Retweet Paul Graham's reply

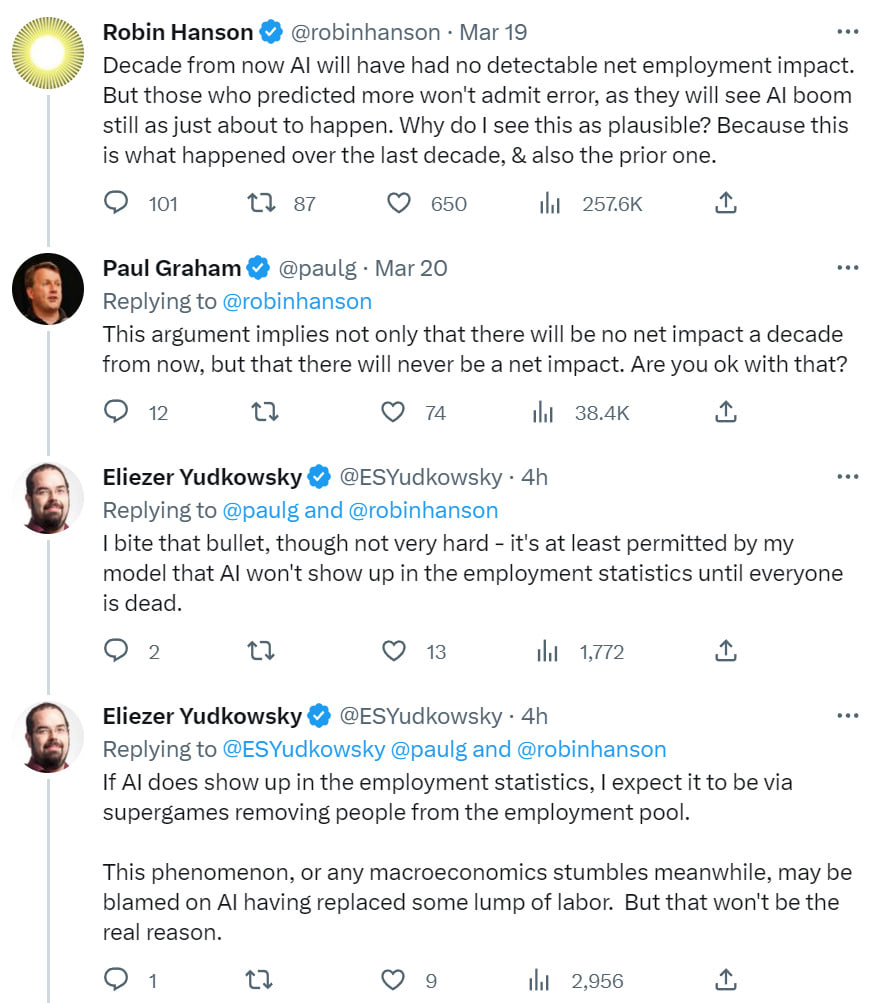click(264, 412)
